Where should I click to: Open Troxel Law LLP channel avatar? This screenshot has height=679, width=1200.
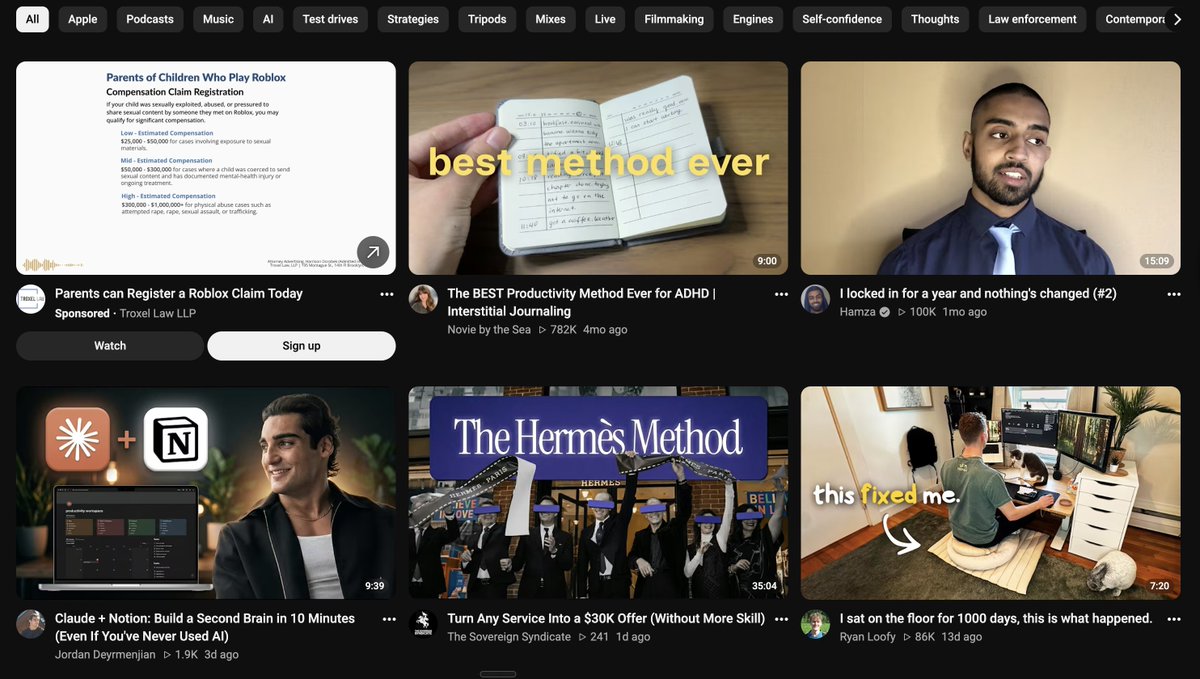click(31, 299)
